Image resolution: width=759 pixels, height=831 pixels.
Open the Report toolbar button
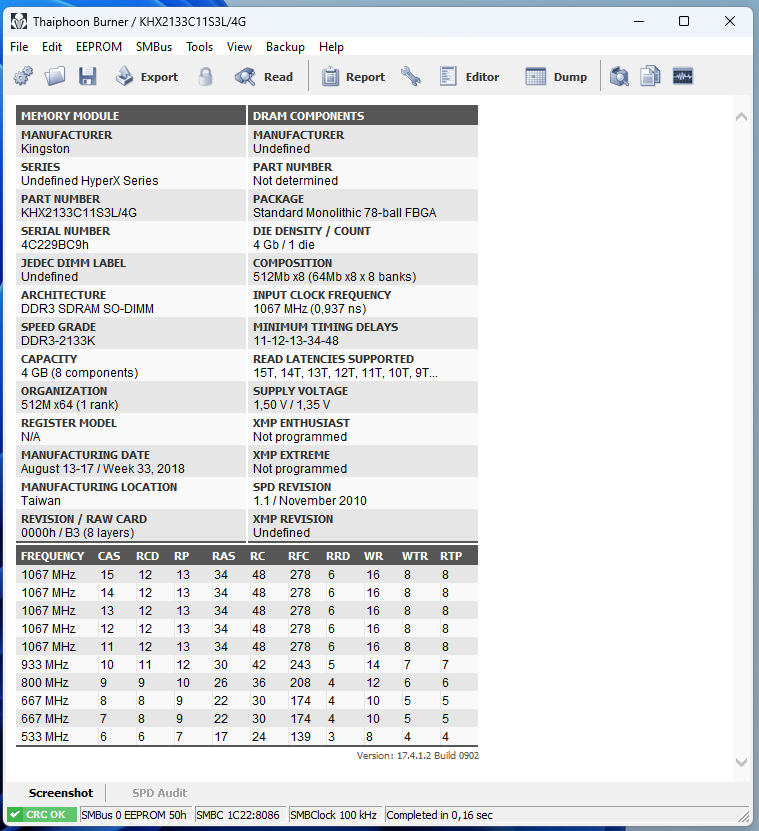(354, 76)
